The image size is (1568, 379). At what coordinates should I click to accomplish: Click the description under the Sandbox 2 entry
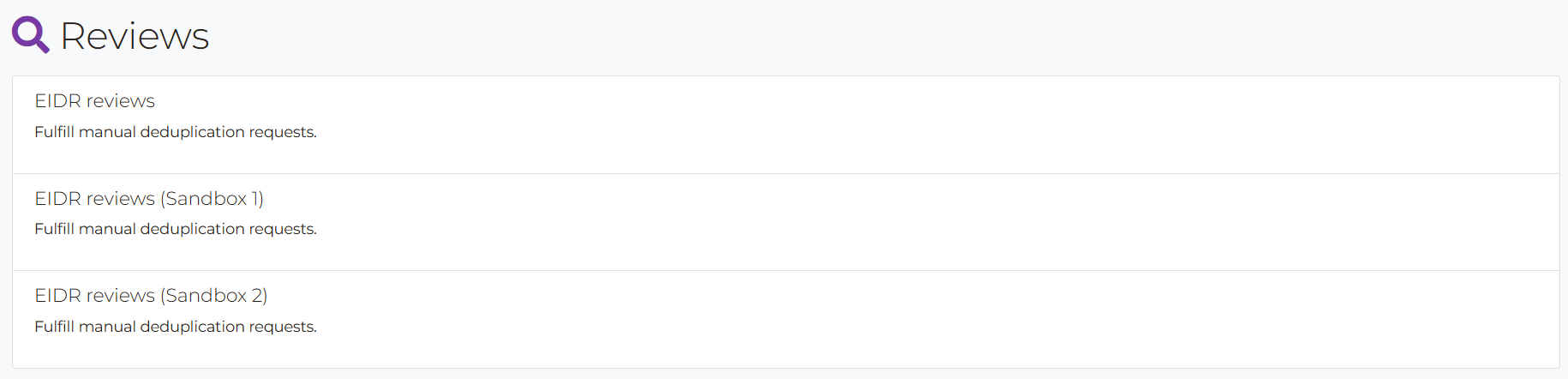176,327
